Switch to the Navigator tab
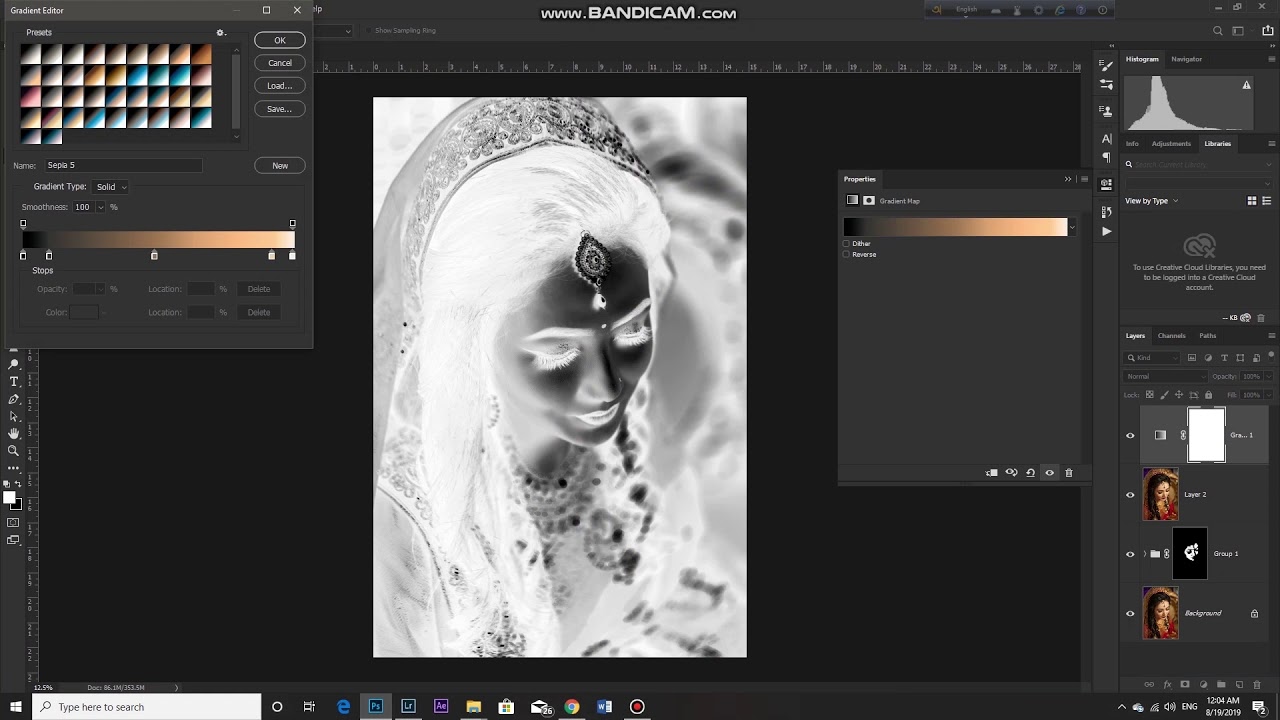1280x720 pixels. click(x=1186, y=59)
